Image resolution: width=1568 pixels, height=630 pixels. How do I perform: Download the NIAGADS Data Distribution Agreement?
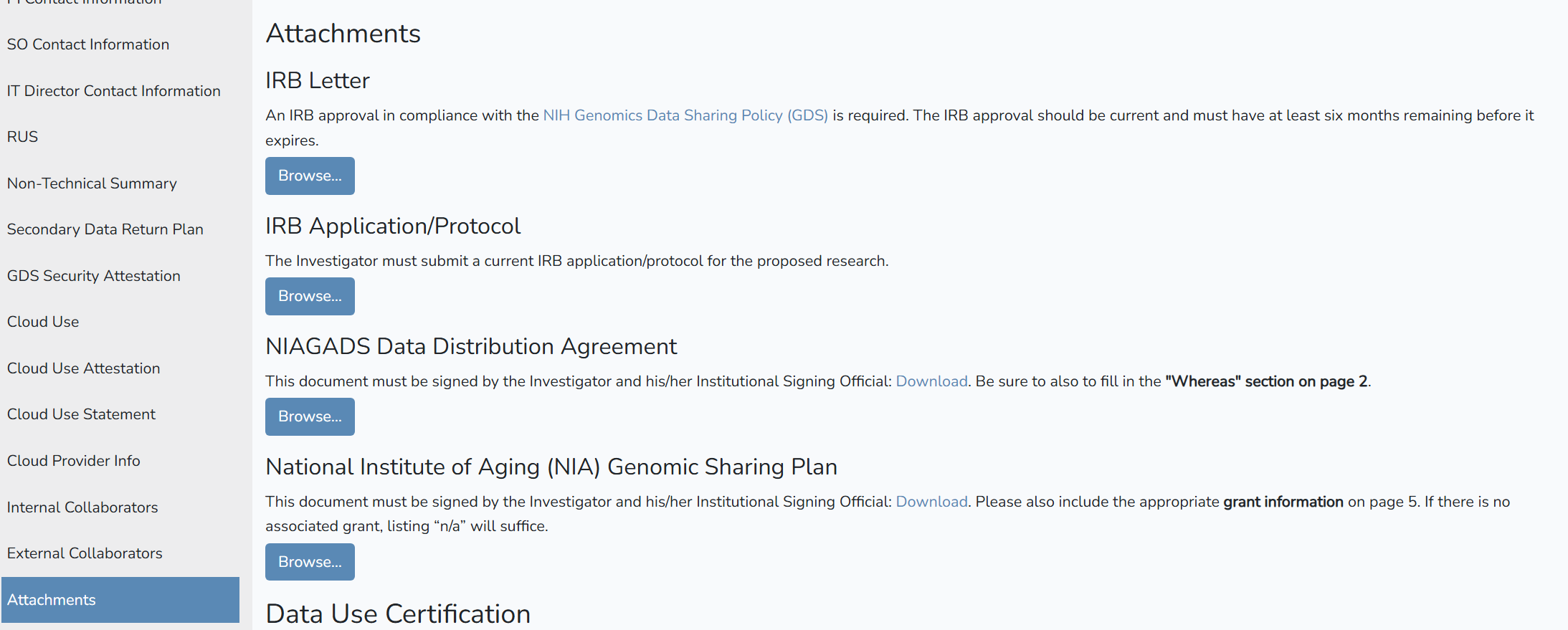click(x=931, y=381)
